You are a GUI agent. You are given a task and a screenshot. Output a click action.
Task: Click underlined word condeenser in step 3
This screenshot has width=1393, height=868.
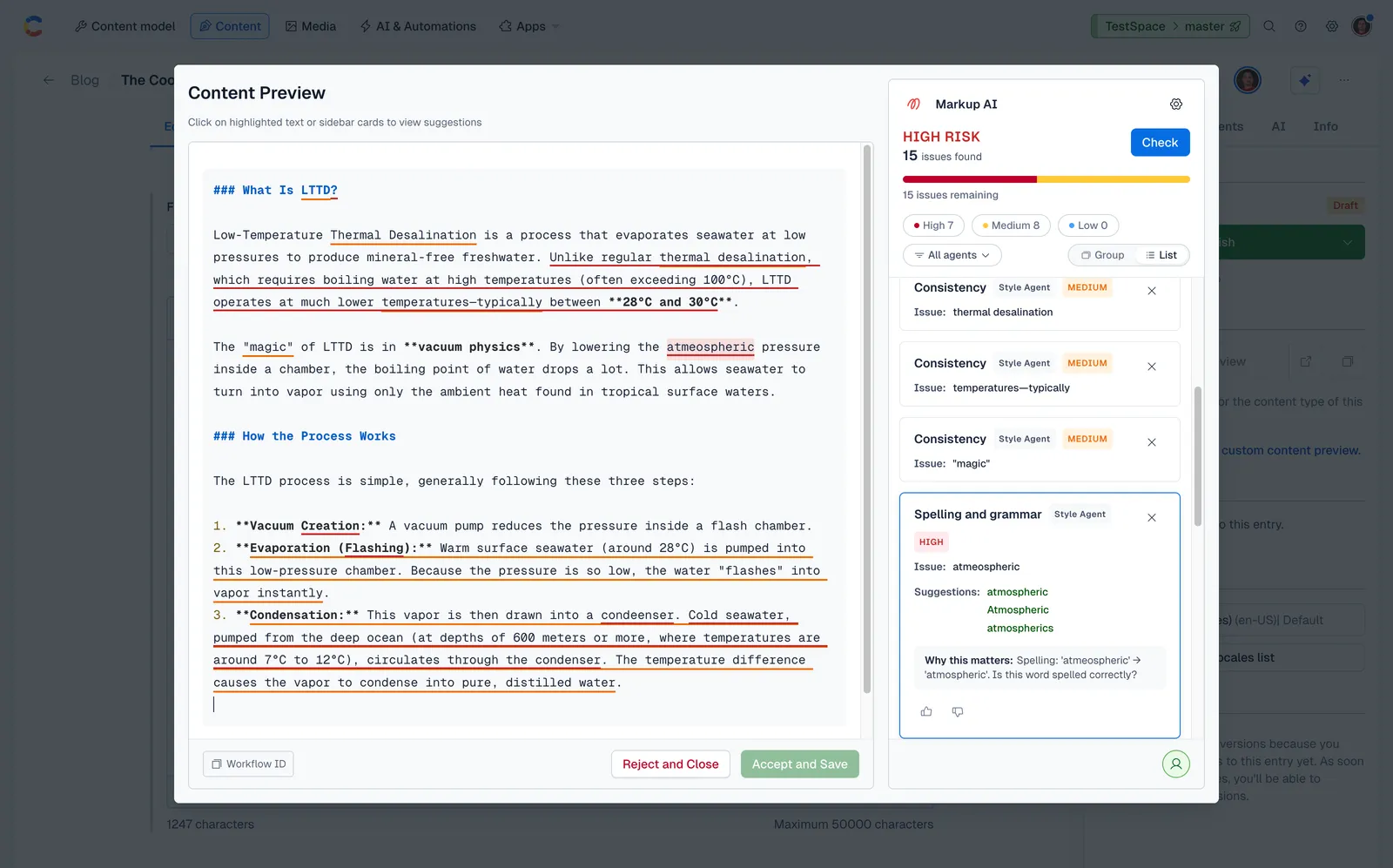point(637,616)
